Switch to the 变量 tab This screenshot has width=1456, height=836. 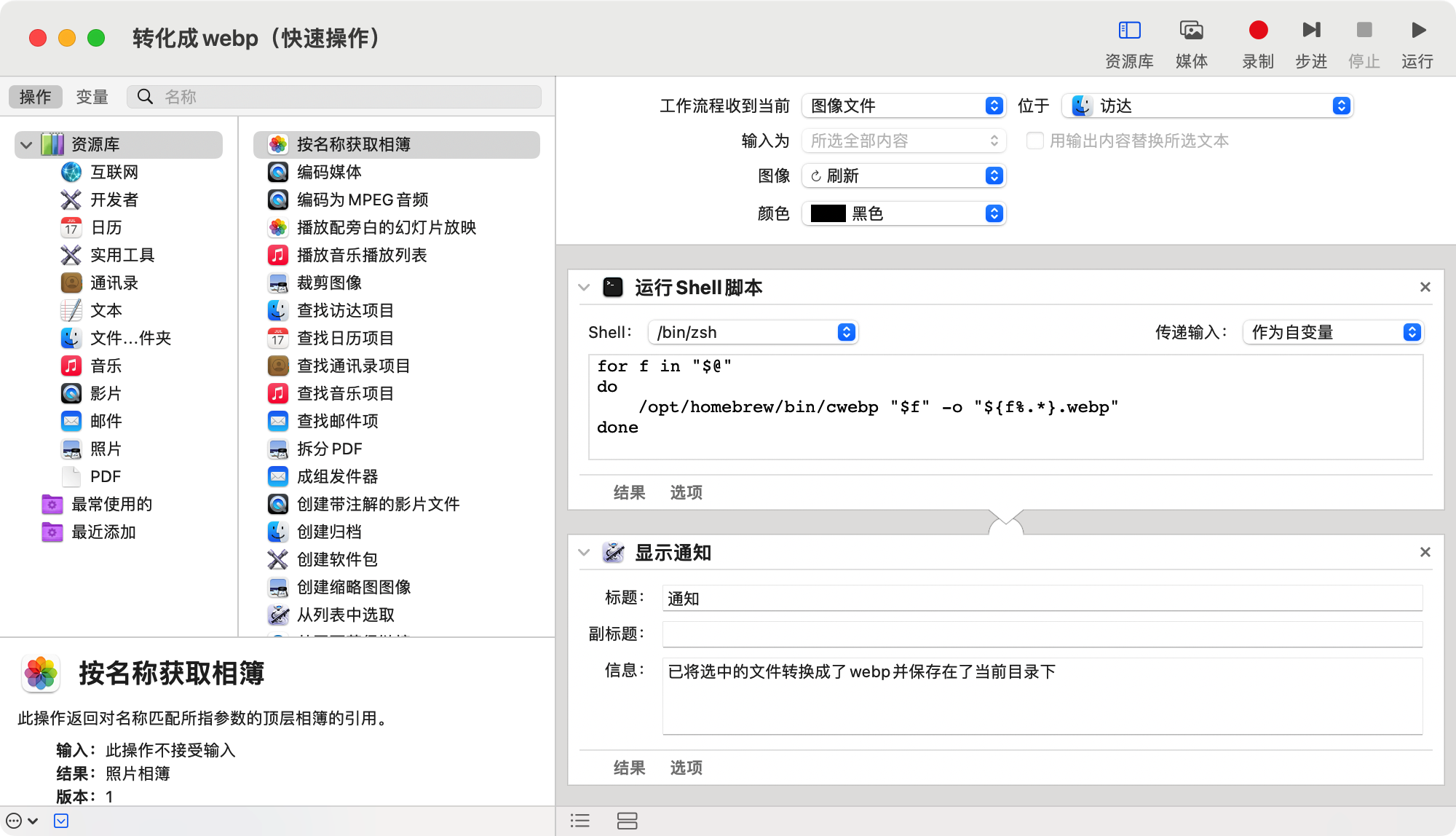click(92, 95)
